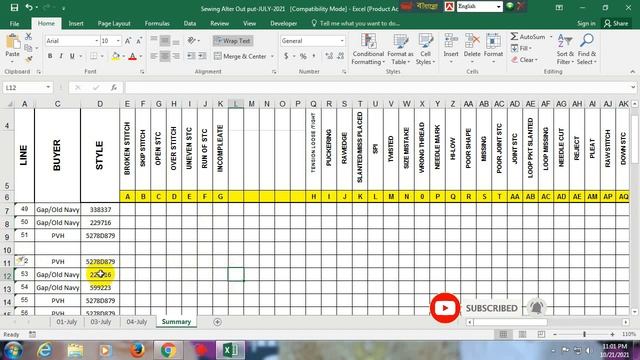Toggle bold formatting
640x360 pixels.
tap(50, 56)
